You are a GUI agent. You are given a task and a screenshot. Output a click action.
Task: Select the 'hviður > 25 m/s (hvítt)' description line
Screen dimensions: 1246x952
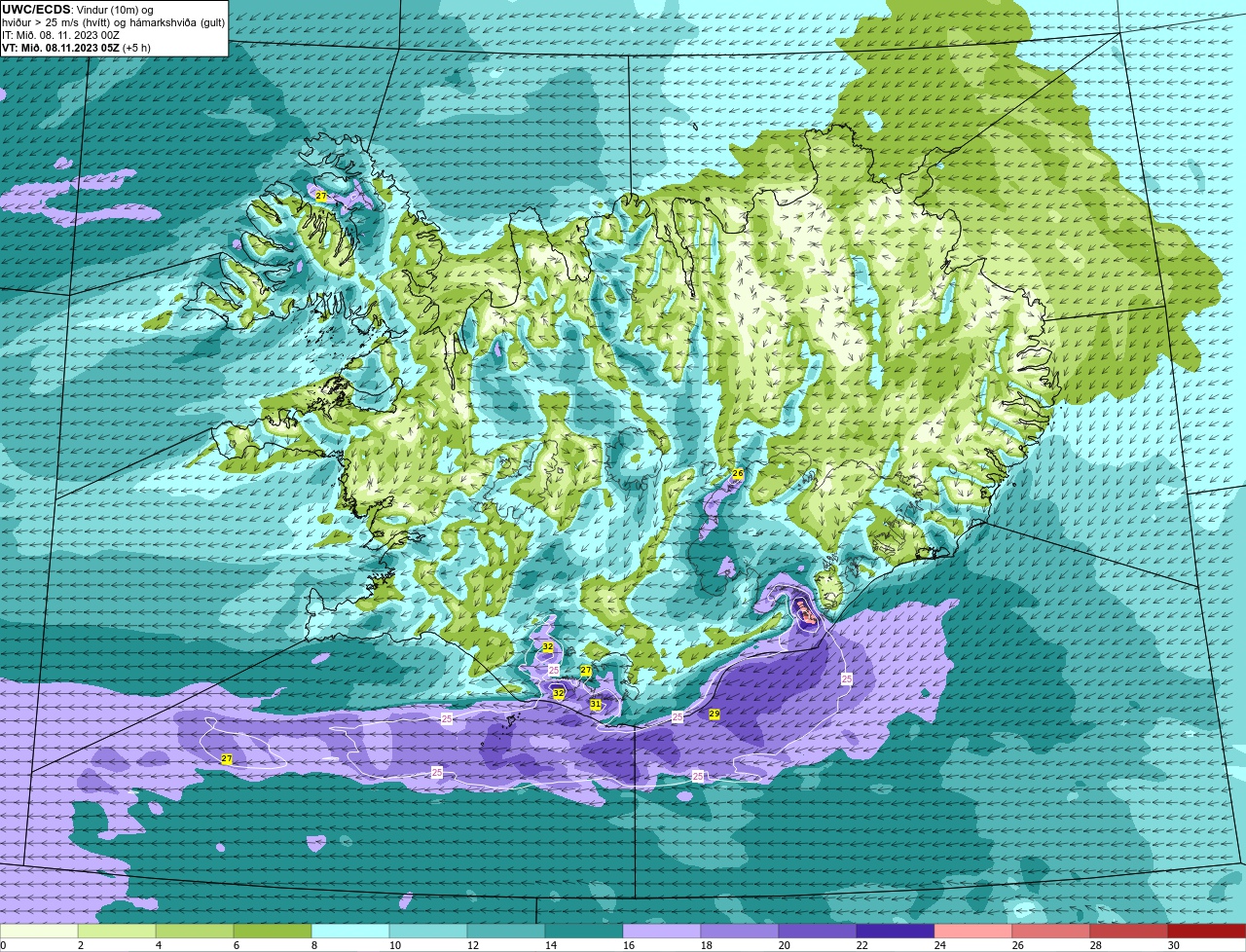[114, 21]
